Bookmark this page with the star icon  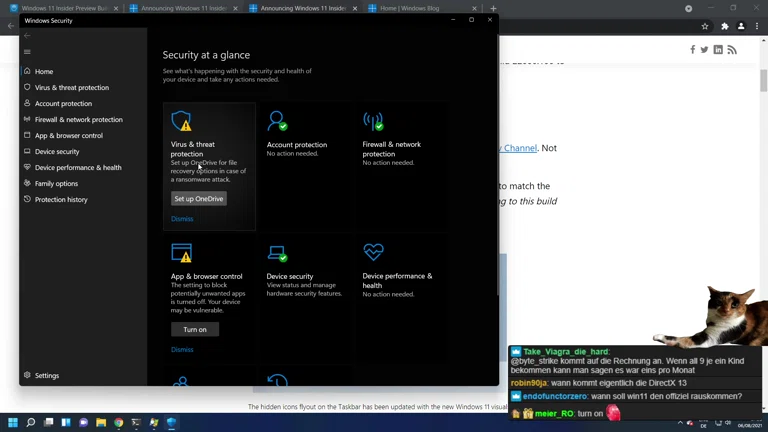[x=705, y=26]
